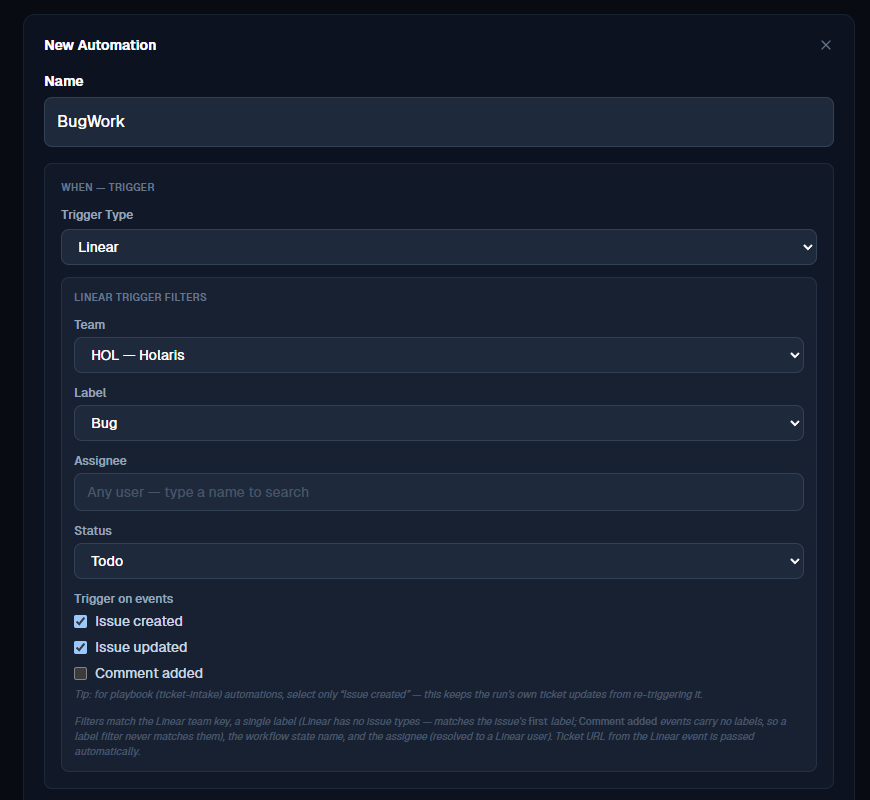Click the Assignee field label

click(100, 461)
